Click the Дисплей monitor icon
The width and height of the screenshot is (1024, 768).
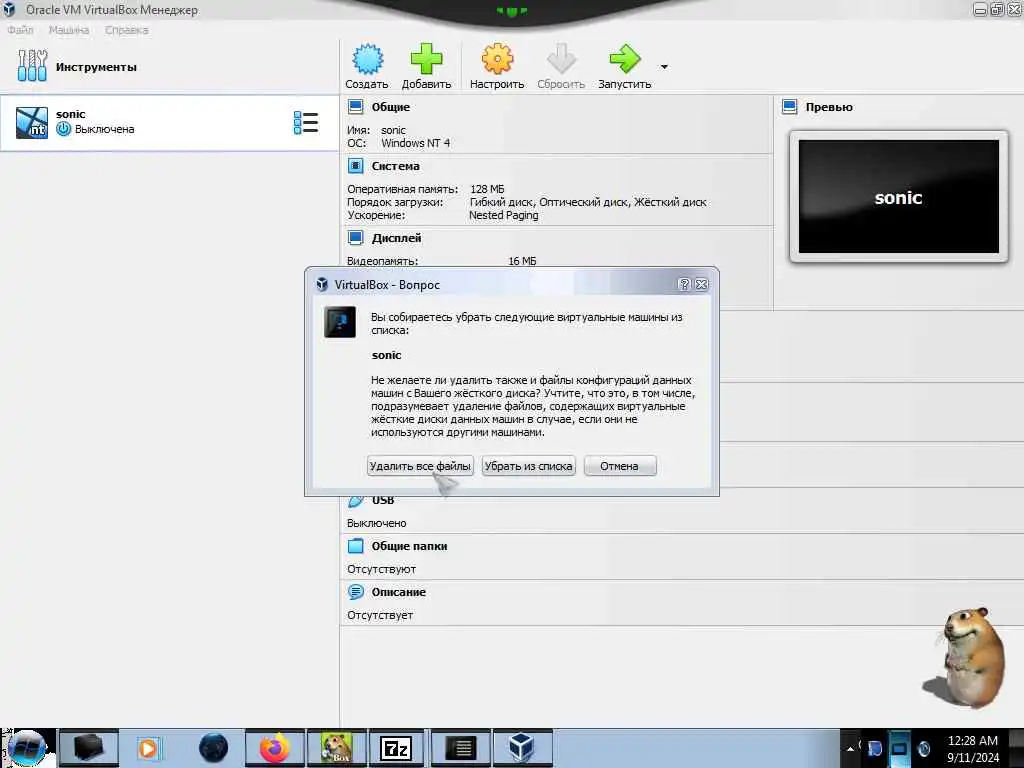[x=355, y=238]
